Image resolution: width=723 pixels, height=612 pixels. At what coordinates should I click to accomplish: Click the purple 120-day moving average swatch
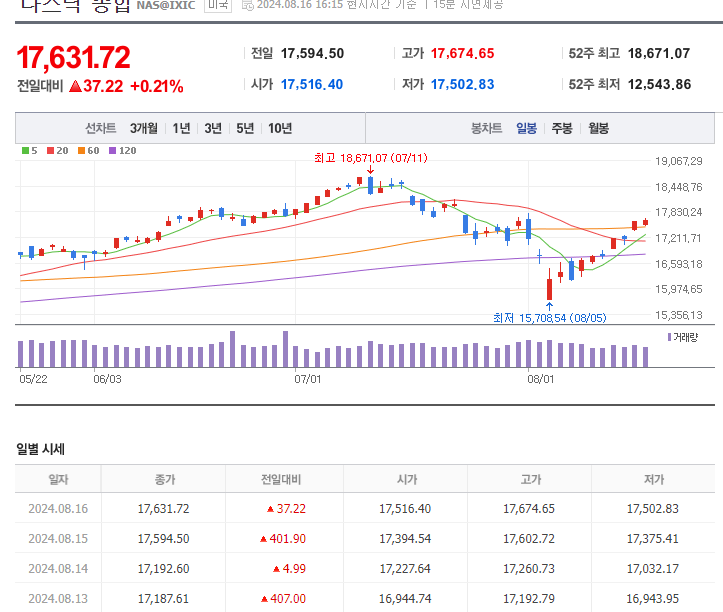(113, 150)
